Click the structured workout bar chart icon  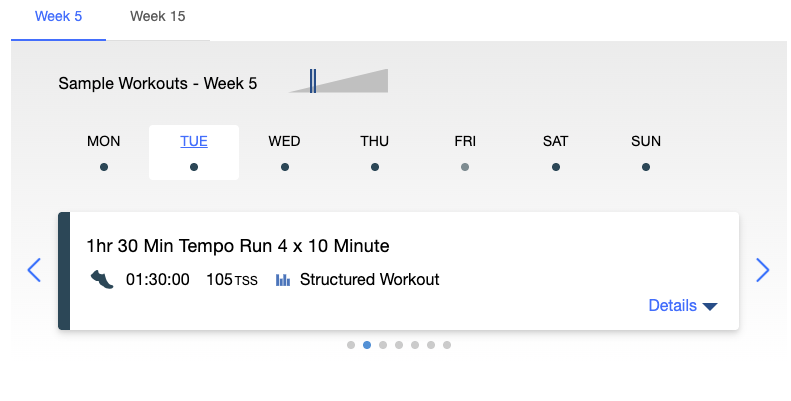click(x=282, y=279)
